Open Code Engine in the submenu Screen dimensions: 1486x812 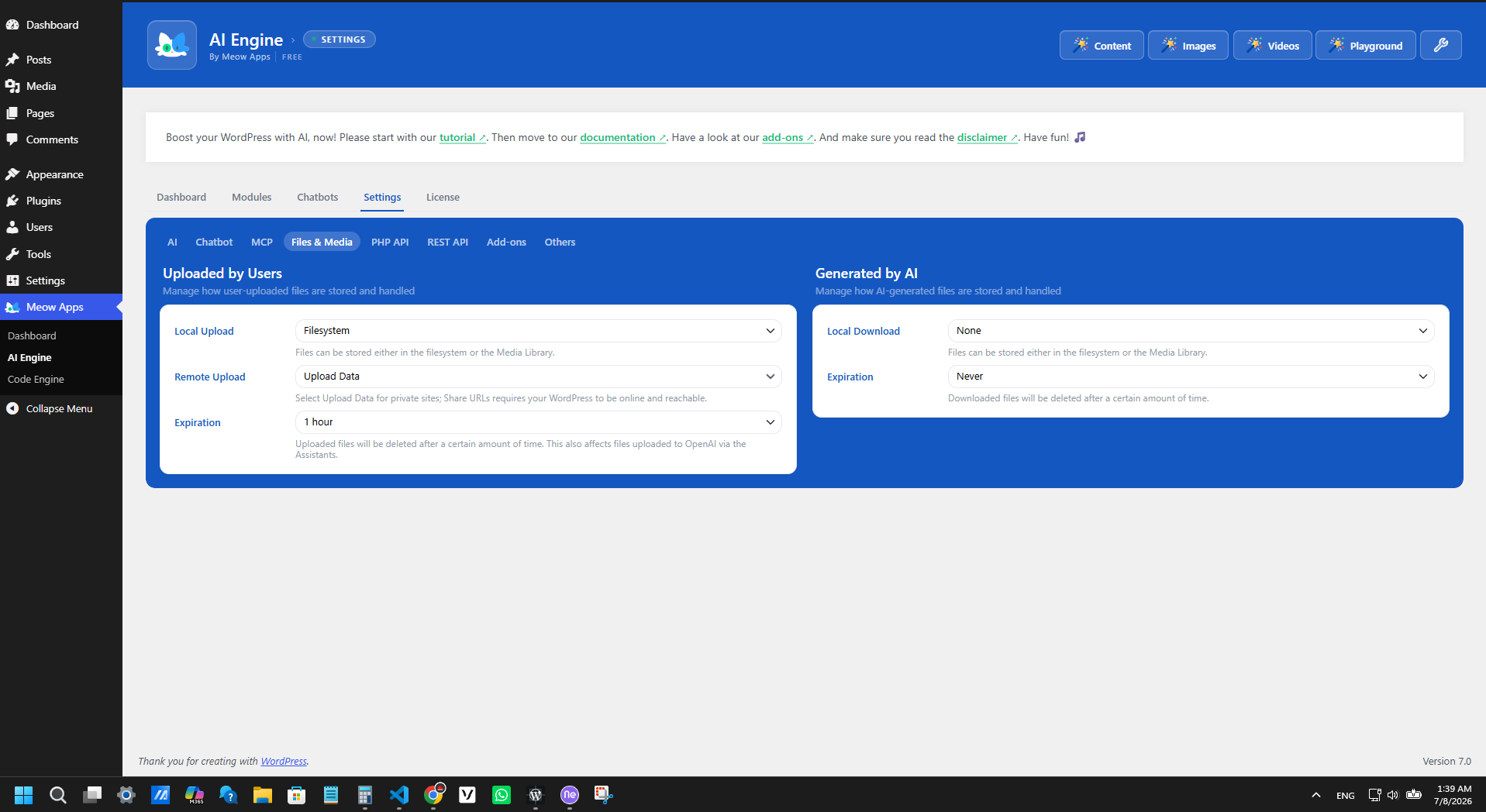[x=36, y=379]
